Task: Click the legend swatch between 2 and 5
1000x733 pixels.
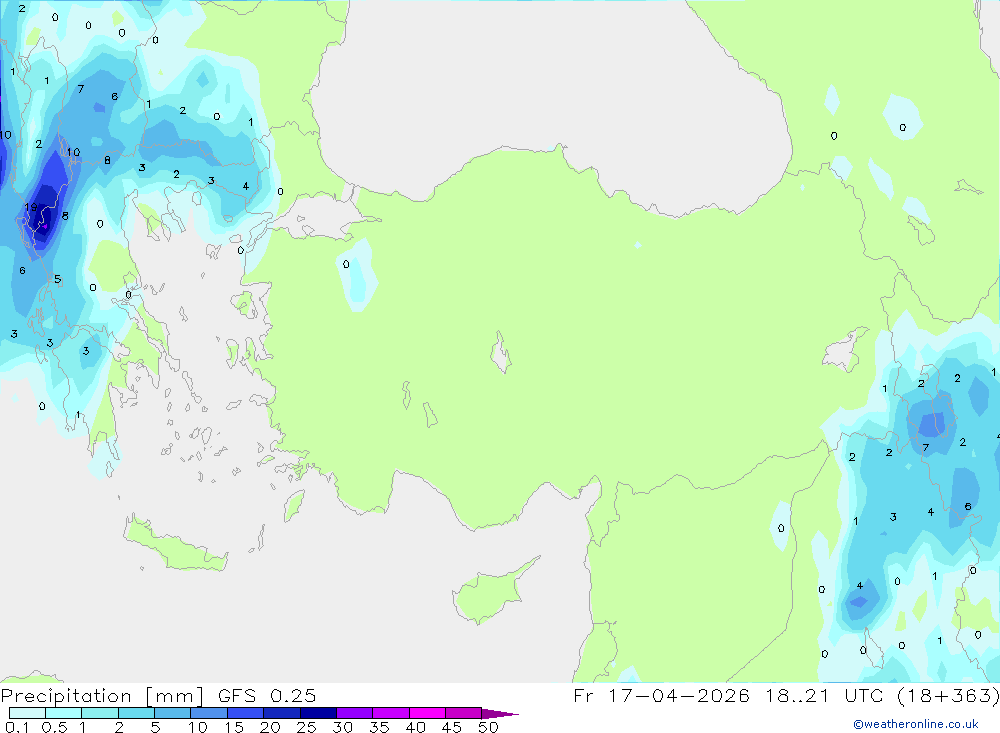Action: tap(136, 713)
